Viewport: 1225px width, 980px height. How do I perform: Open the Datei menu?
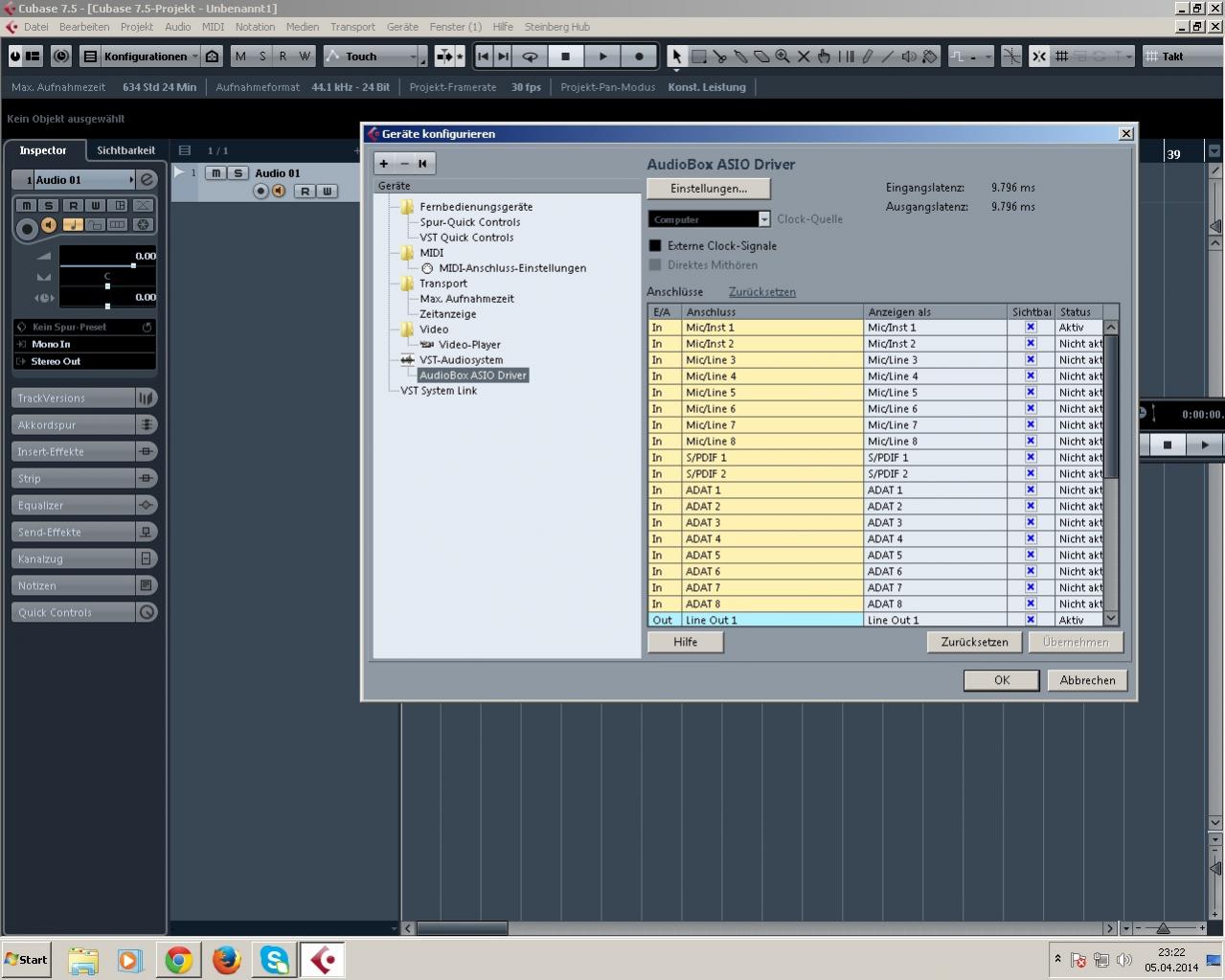click(x=35, y=27)
